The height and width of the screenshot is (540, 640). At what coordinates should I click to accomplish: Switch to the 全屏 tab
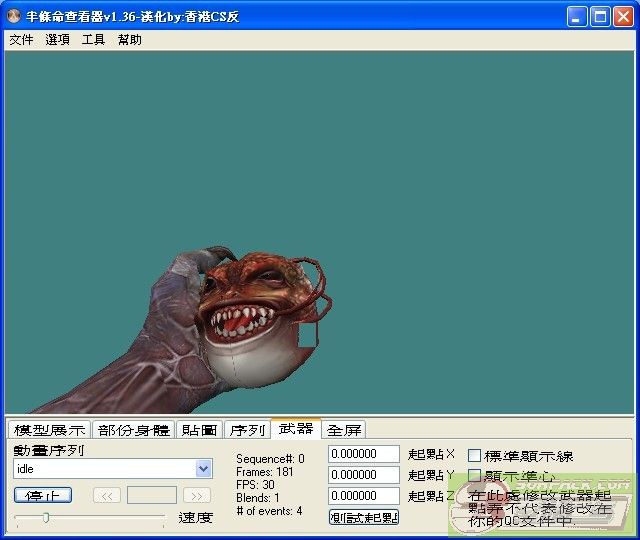point(344,430)
